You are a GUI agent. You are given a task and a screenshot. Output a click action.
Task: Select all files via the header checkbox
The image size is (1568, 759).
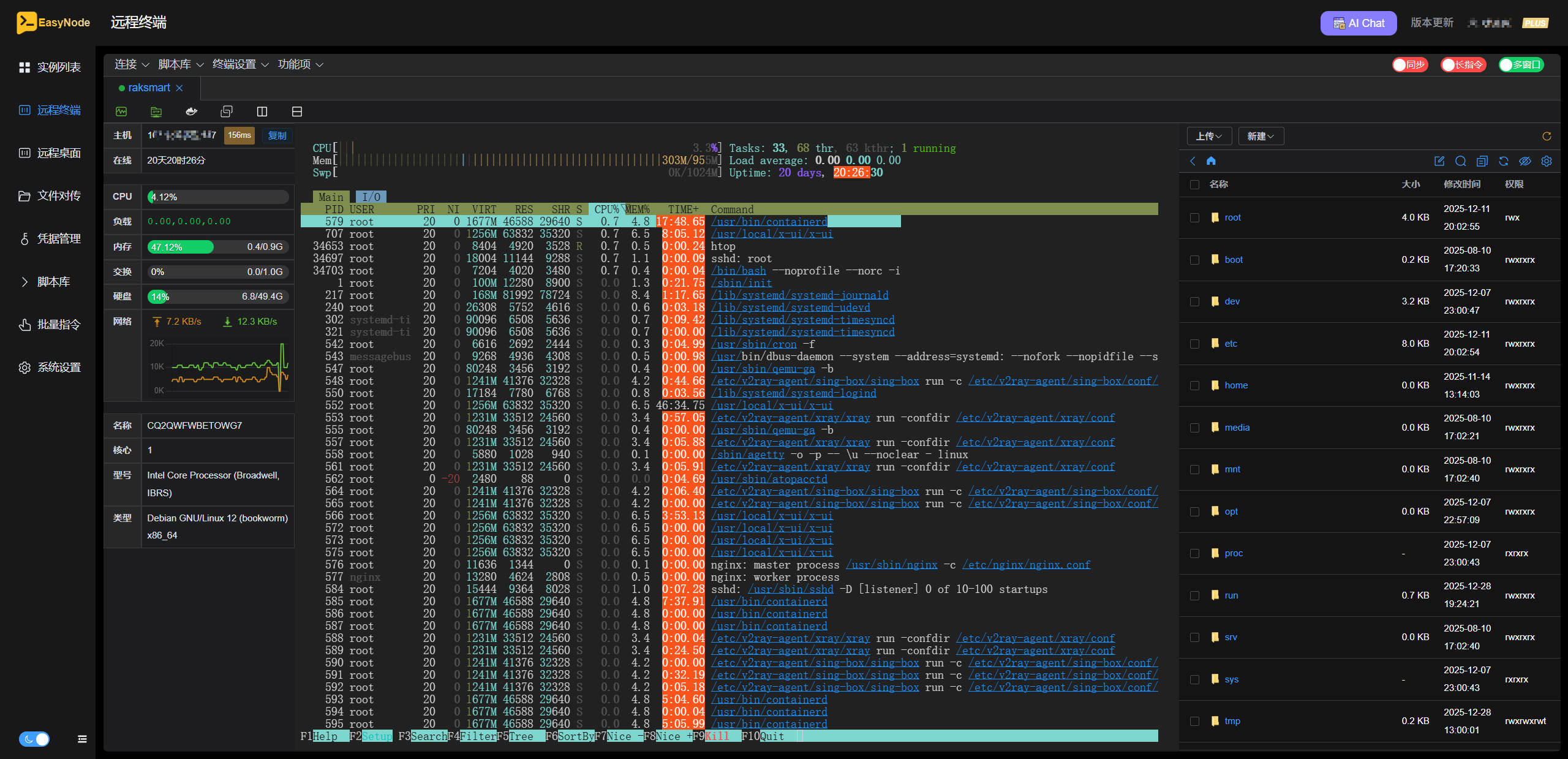[1194, 184]
